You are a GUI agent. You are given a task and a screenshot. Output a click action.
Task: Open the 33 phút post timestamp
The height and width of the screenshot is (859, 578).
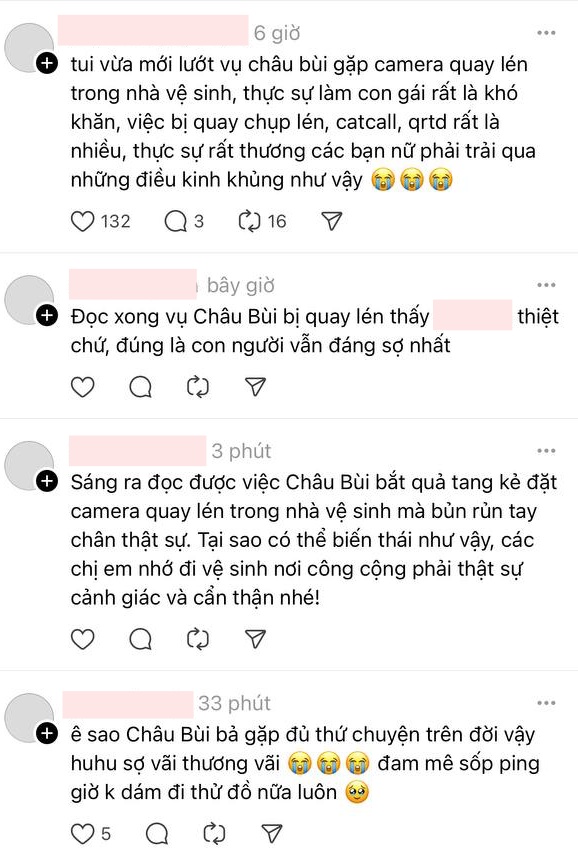tap(234, 703)
